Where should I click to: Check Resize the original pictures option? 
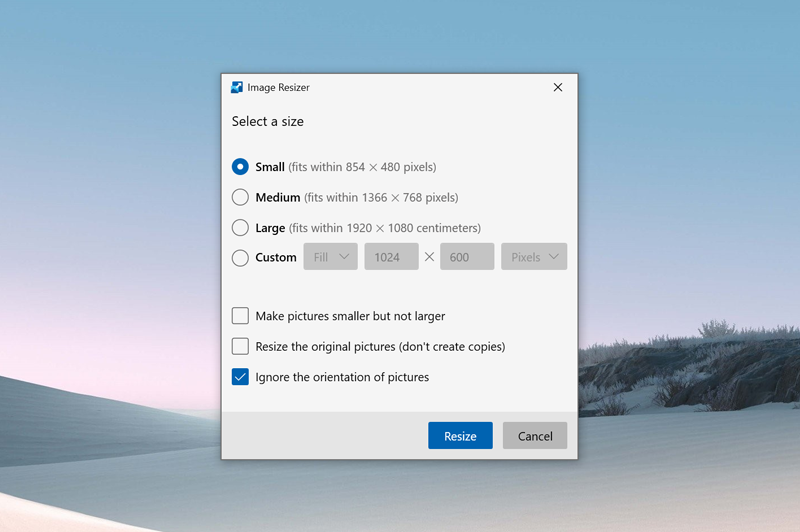[240, 346]
